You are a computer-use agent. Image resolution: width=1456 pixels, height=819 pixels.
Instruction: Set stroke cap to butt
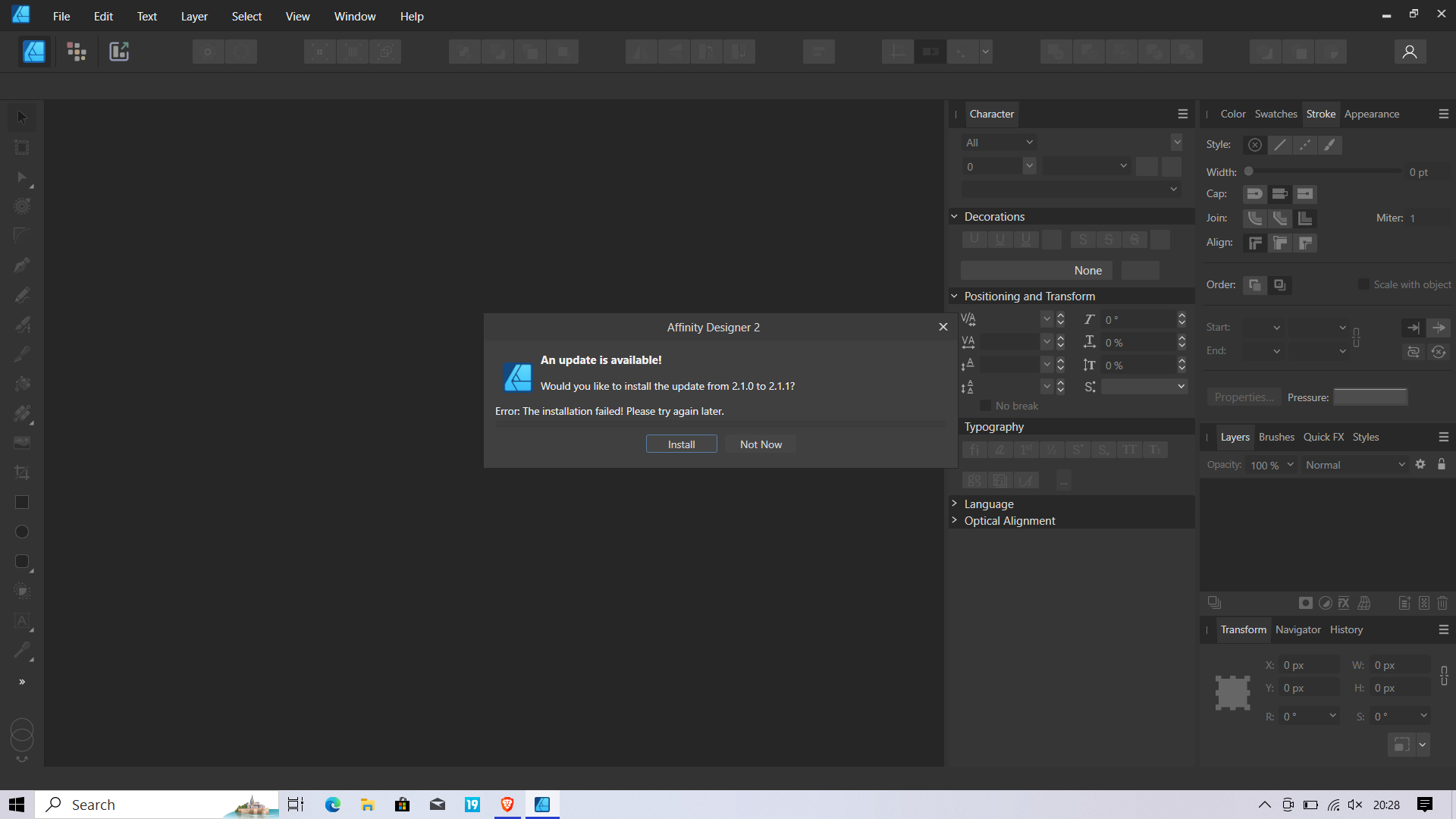[1280, 194]
